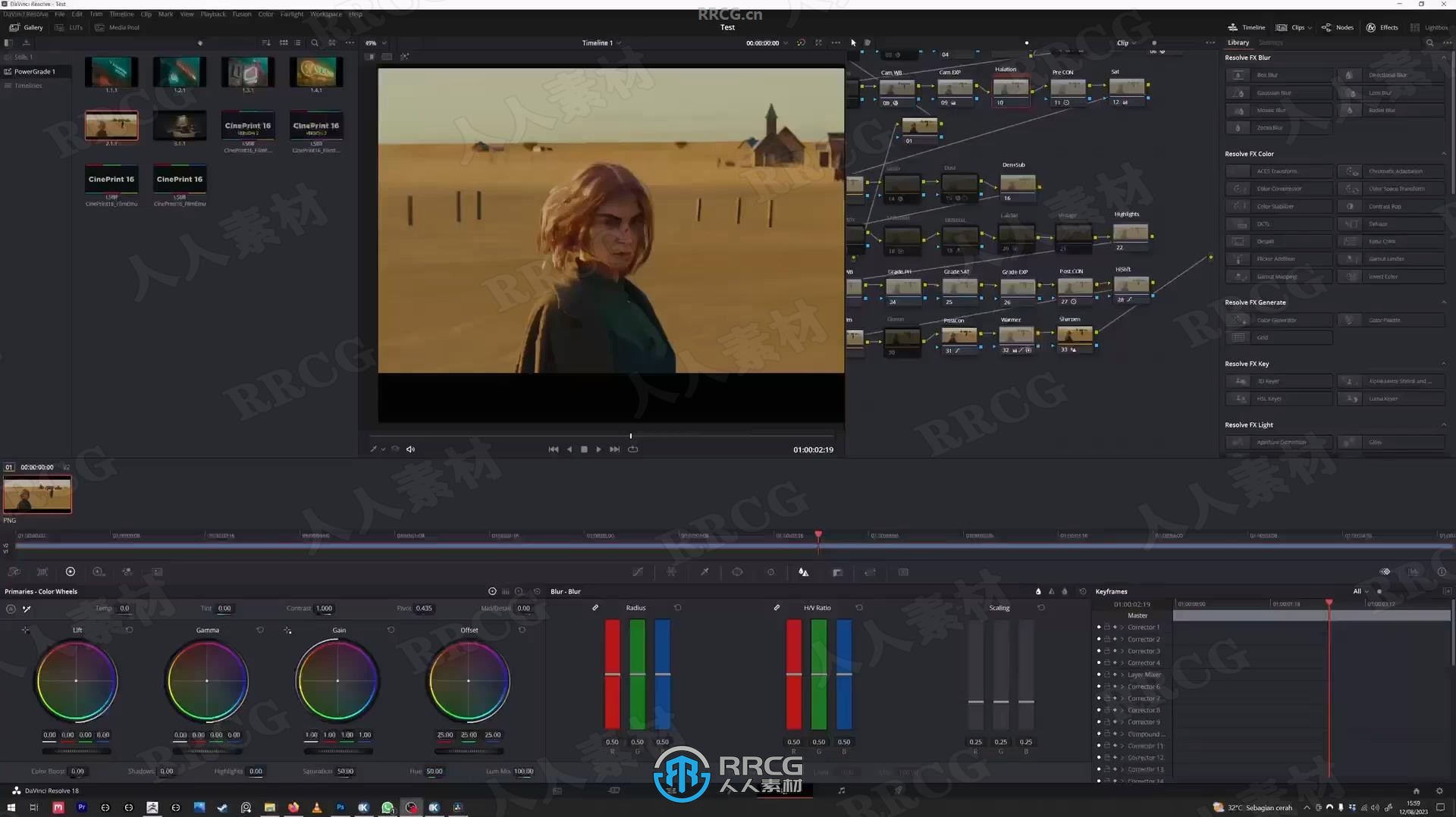This screenshot has height=817, width=1456.
Task: Collapse the Resolve FX Blur section
Action: point(1444,58)
